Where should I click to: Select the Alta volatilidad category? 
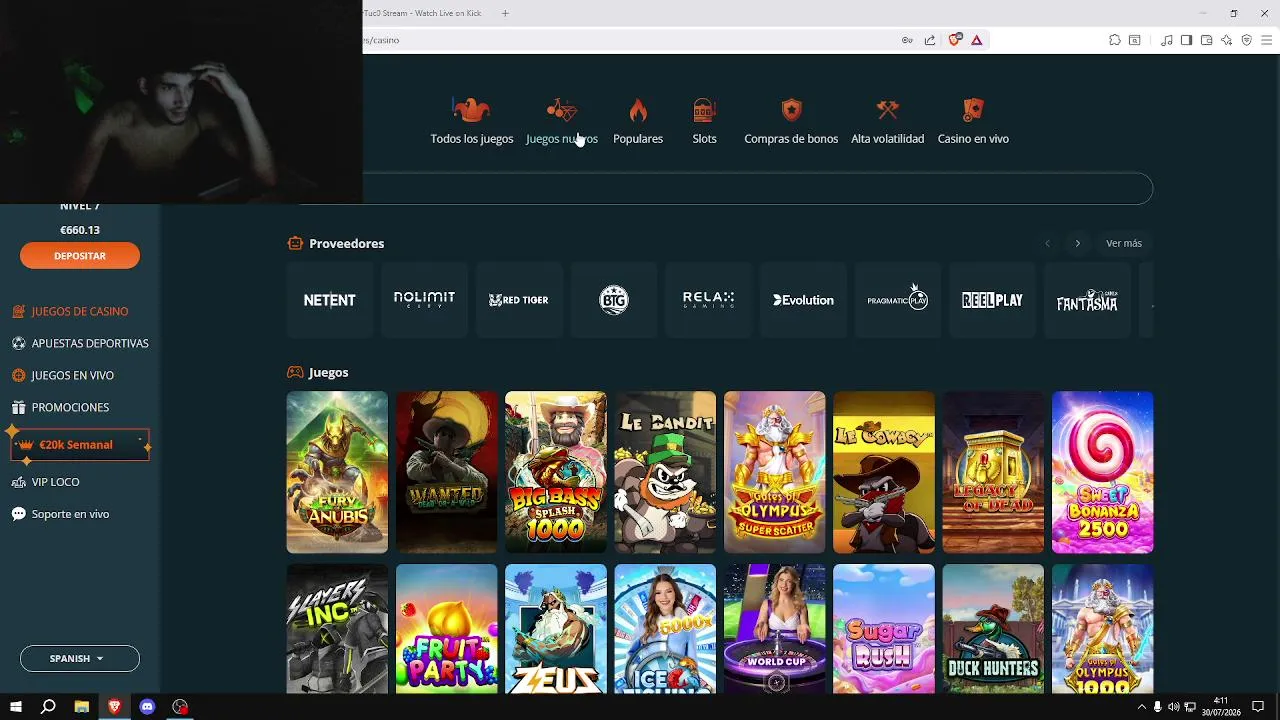point(887,122)
